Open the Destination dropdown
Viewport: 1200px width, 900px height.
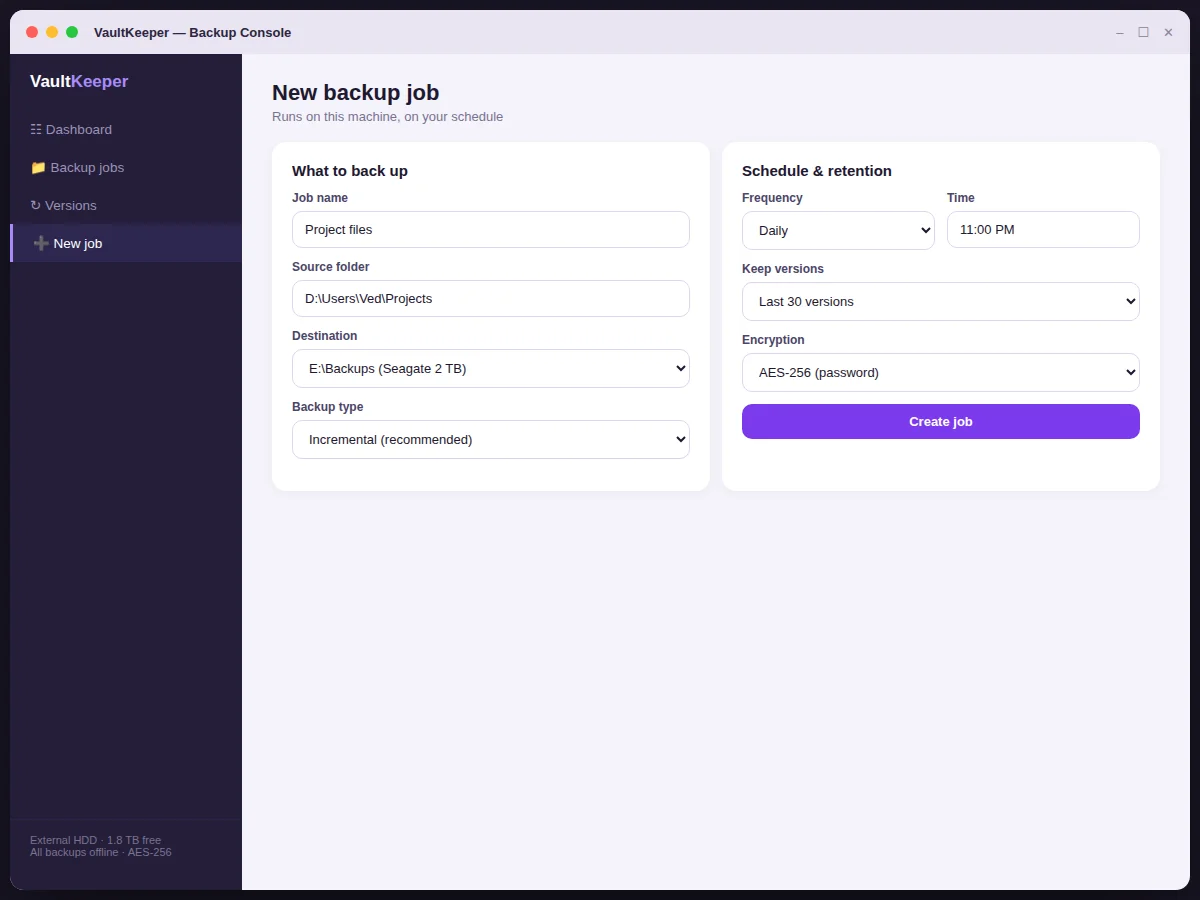(491, 368)
